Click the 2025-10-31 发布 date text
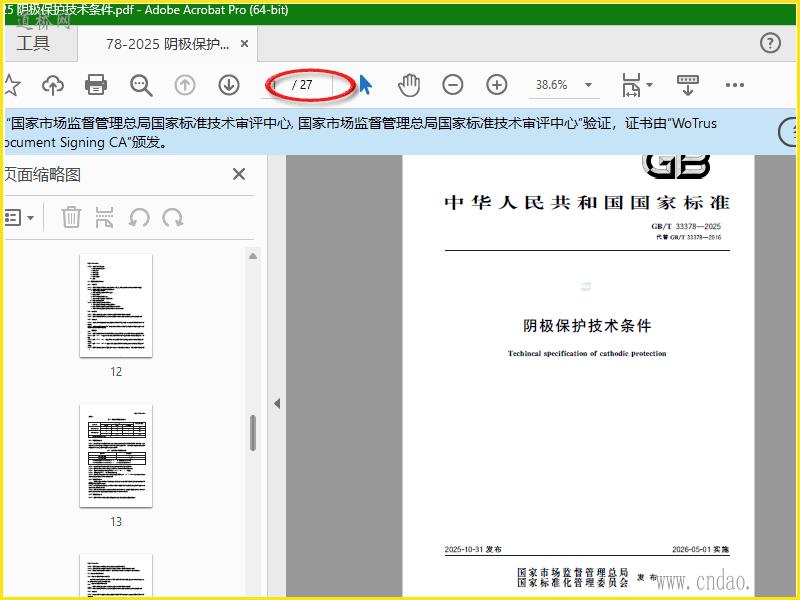Screen dimensions: 800x600 pos(473,549)
